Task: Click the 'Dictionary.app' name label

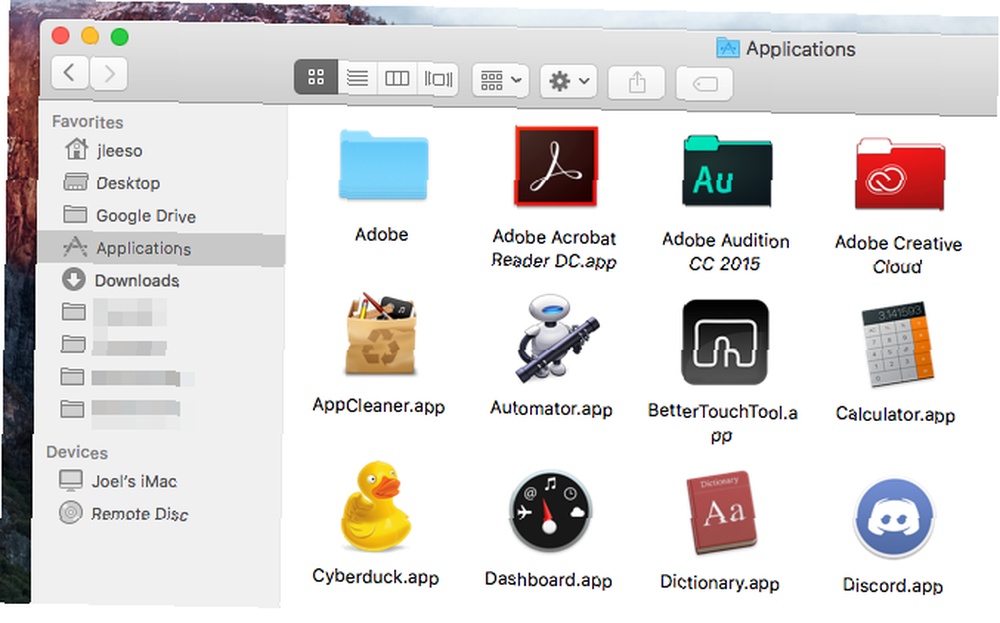Action: (x=719, y=582)
